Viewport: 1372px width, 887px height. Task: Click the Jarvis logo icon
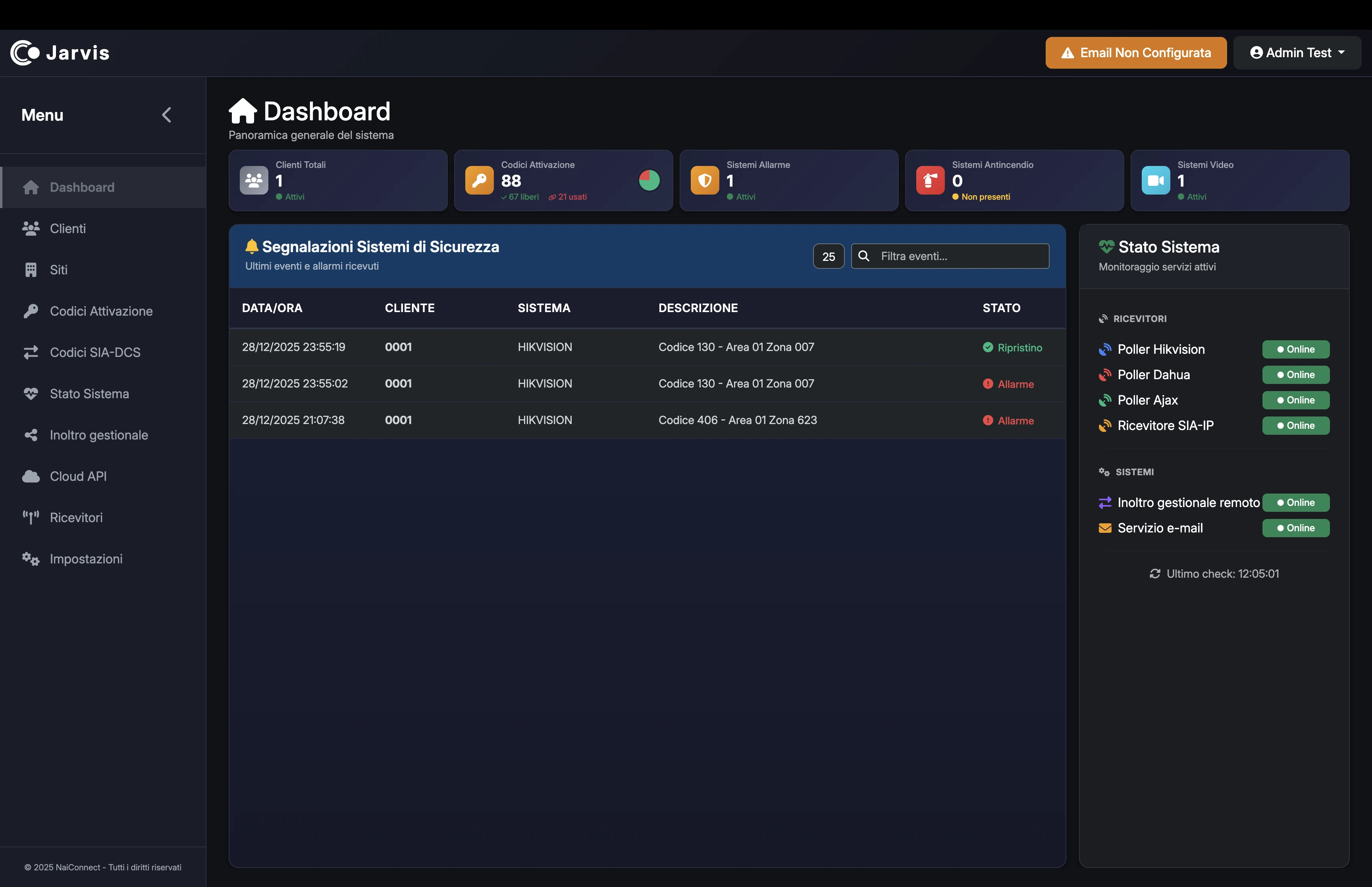click(24, 53)
